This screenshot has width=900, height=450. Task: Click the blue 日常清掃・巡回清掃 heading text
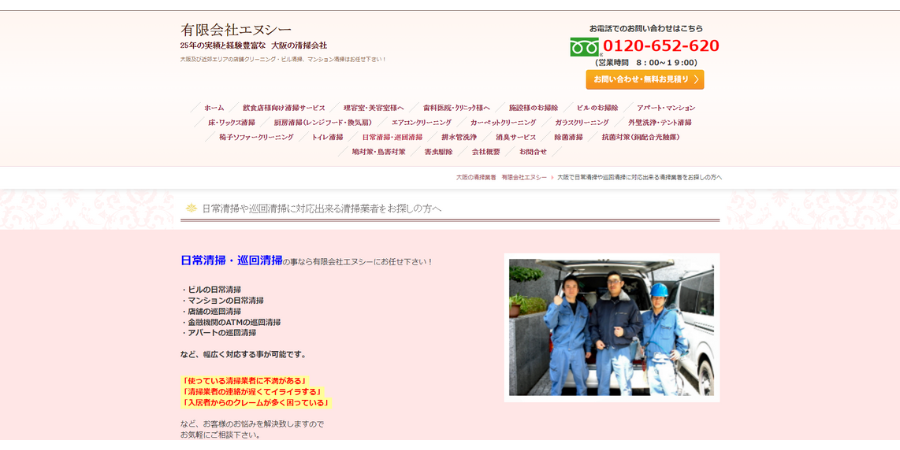click(x=231, y=261)
